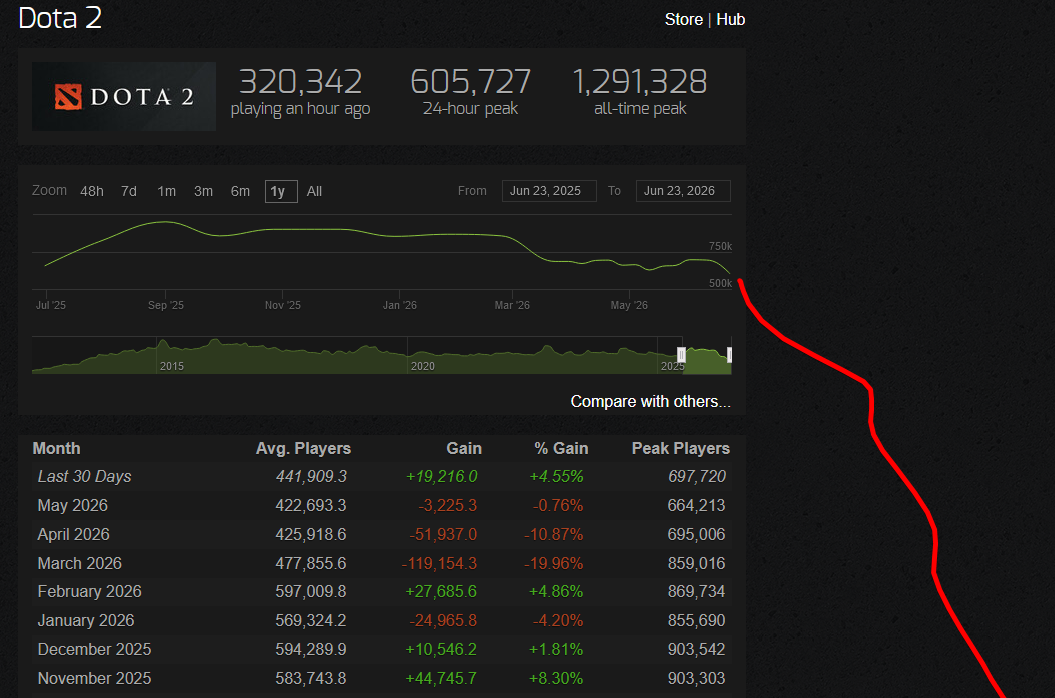
Task: Click the % Gain column header
Action: click(x=561, y=448)
